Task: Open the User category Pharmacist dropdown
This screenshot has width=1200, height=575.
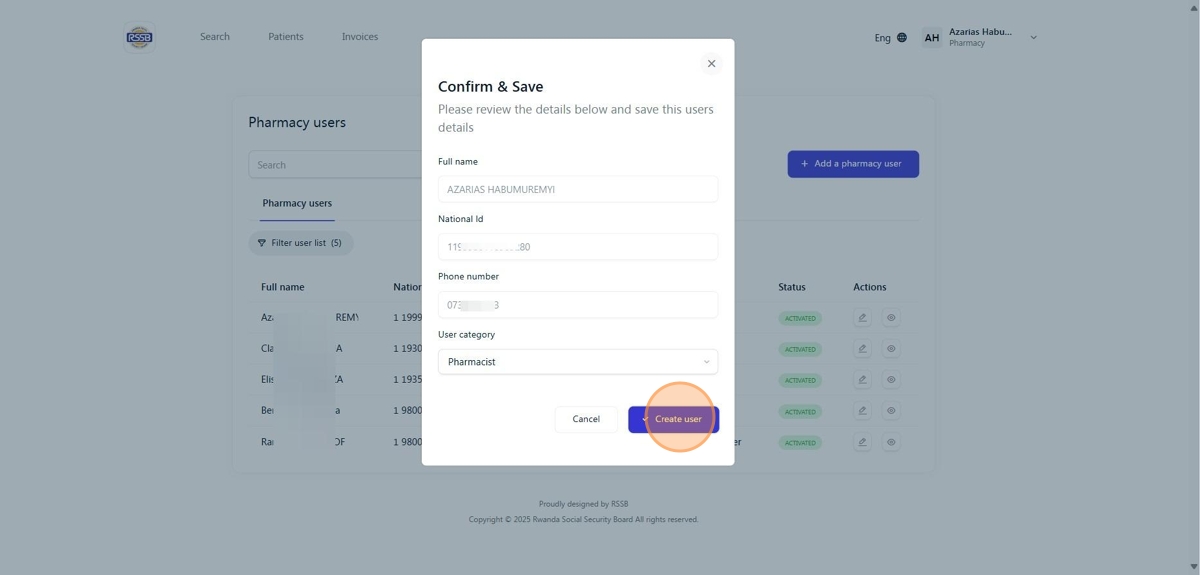Action: pos(578,362)
